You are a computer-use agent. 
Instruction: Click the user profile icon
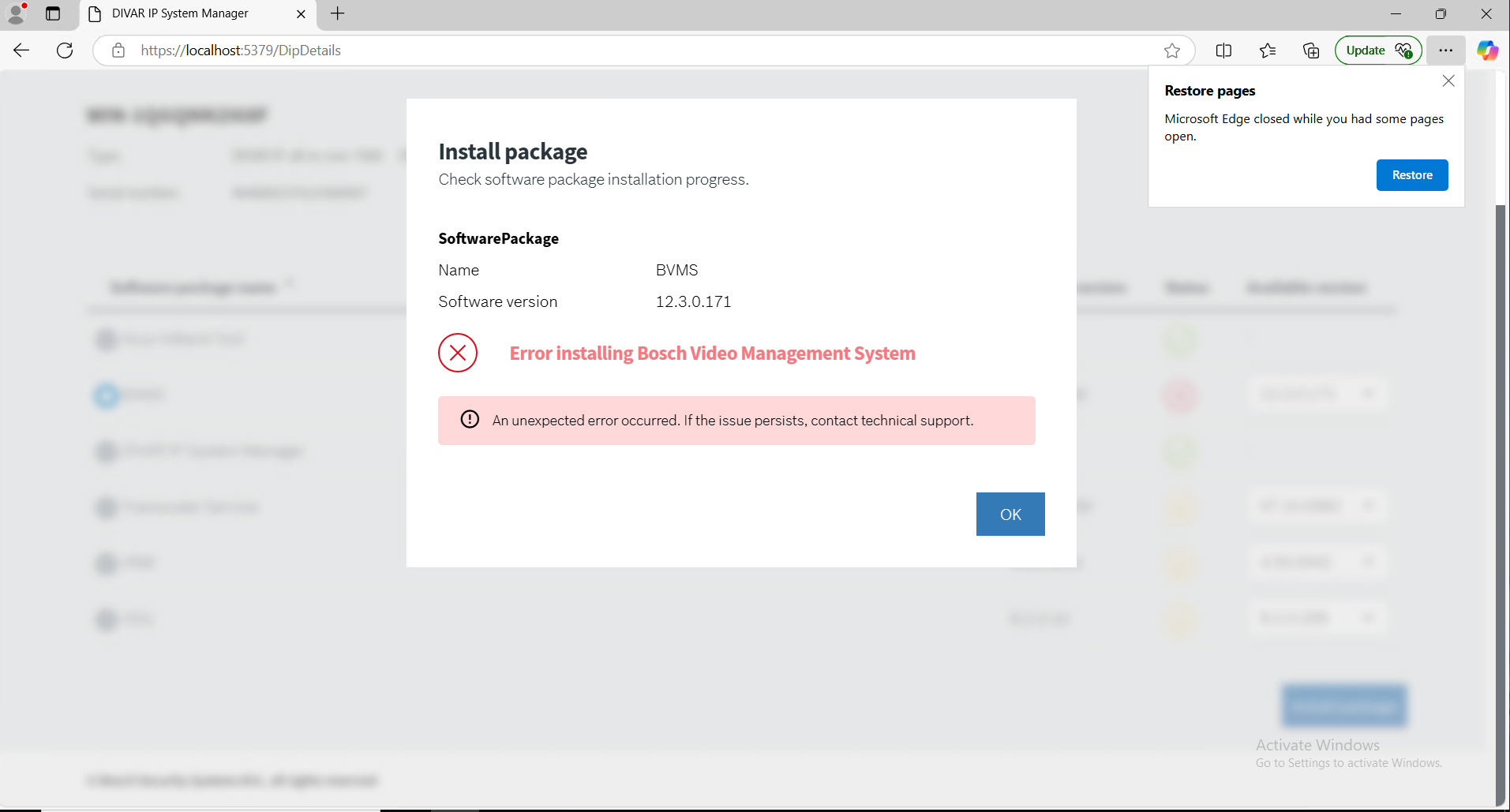tap(16, 13)
